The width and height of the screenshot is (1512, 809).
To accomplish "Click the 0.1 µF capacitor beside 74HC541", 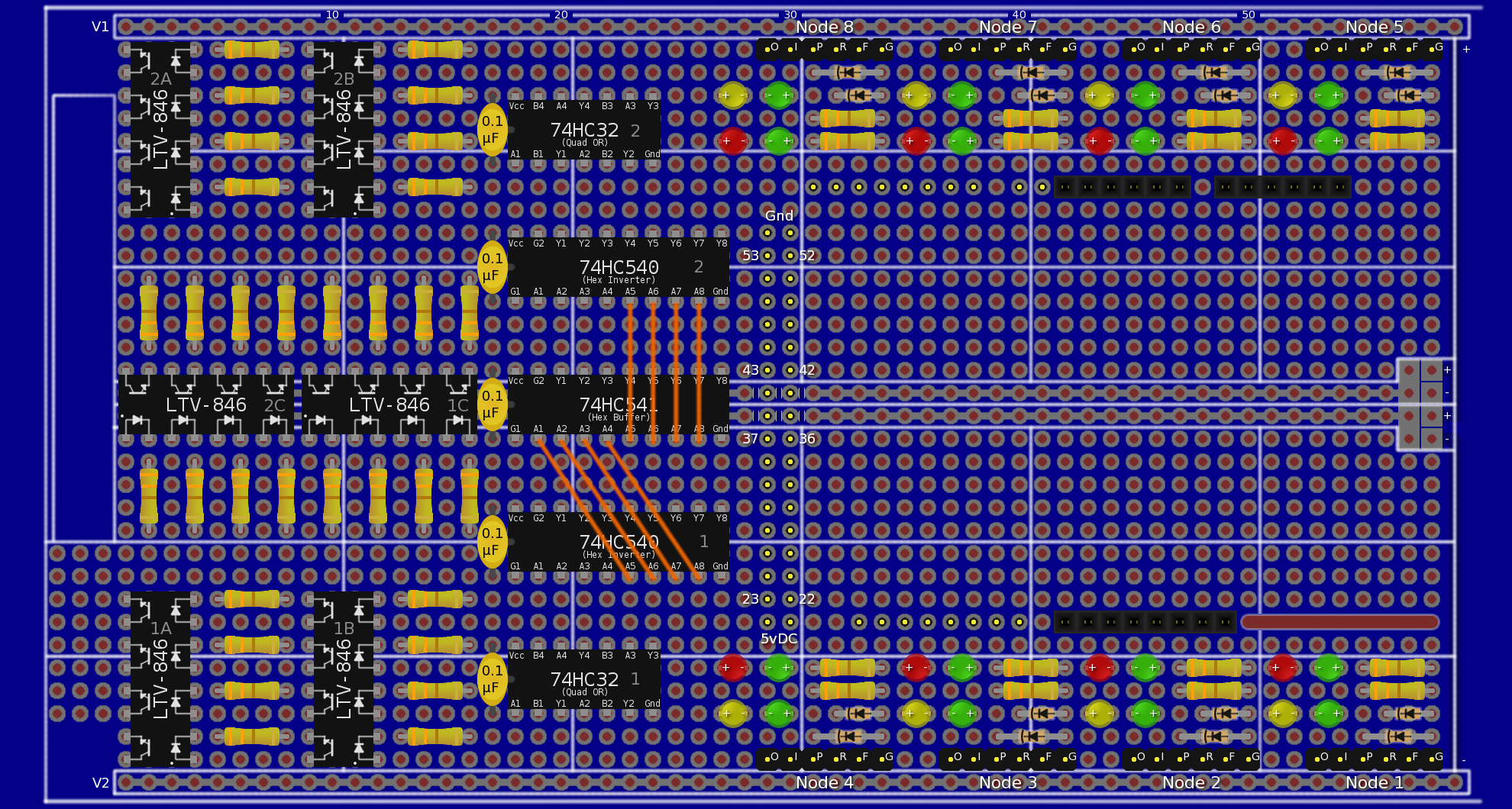I will (492, 404).
